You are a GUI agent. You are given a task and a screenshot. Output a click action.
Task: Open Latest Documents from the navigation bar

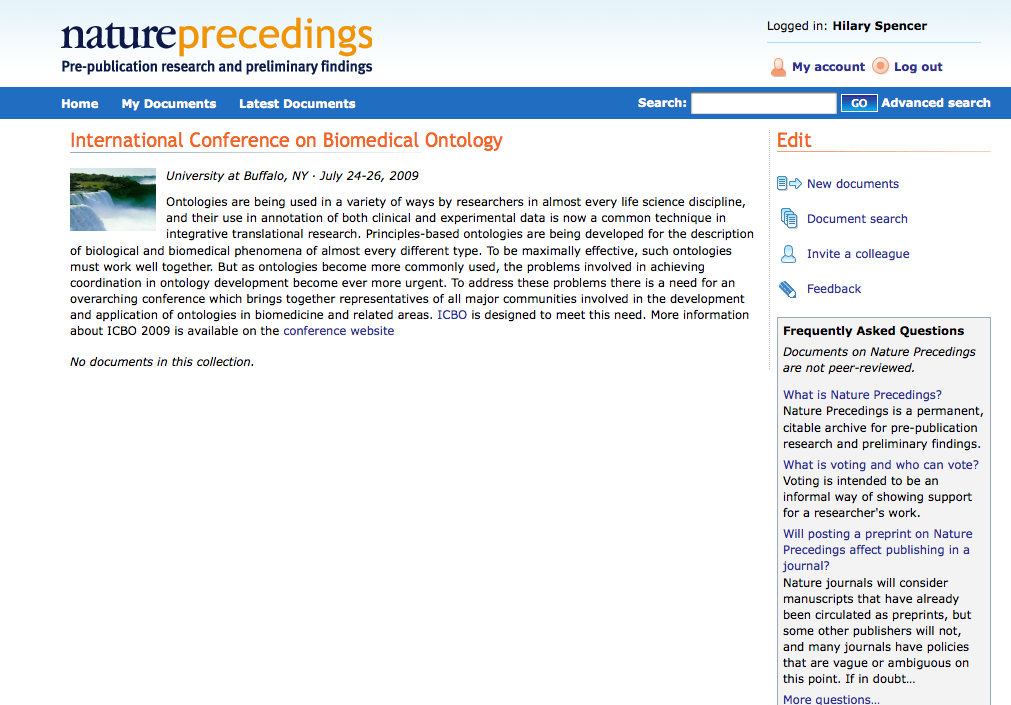click(x=297, y=104)
